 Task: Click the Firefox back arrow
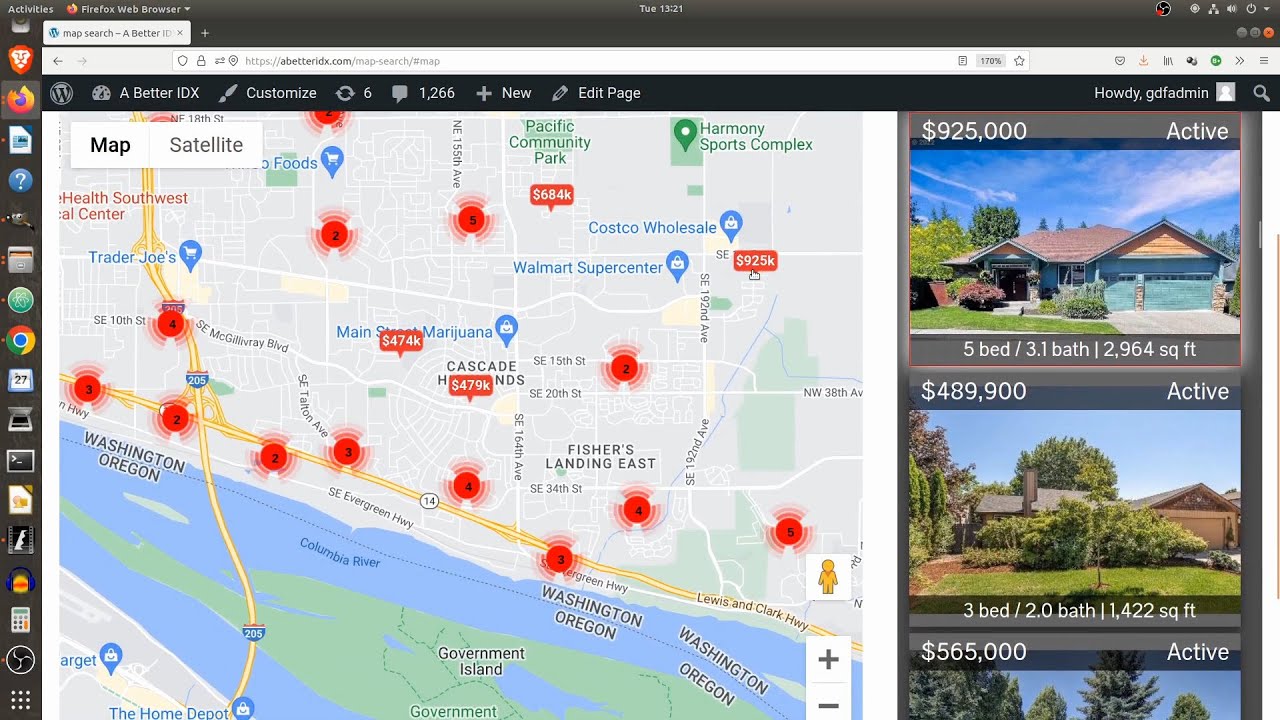(x=58, y=61)
